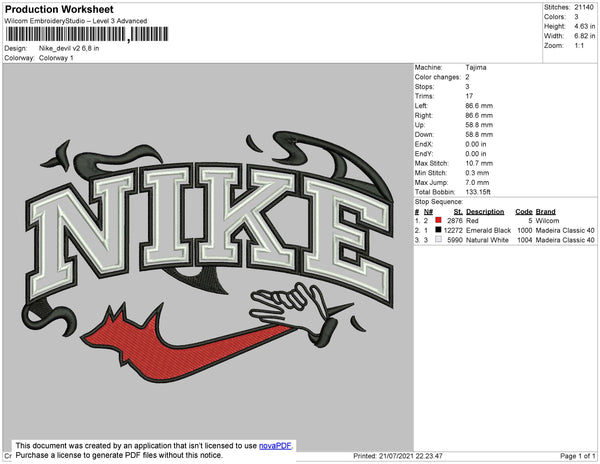The height and width of the screenshot is (464, 600).
Task: Click the novaPDF link
Action: click(x=275, y=446)
